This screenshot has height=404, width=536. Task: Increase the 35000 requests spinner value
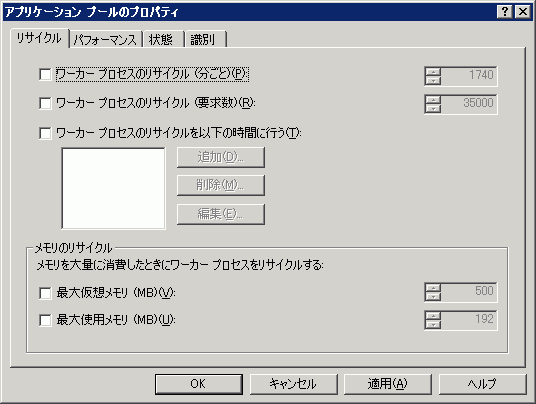click(433, 100)
